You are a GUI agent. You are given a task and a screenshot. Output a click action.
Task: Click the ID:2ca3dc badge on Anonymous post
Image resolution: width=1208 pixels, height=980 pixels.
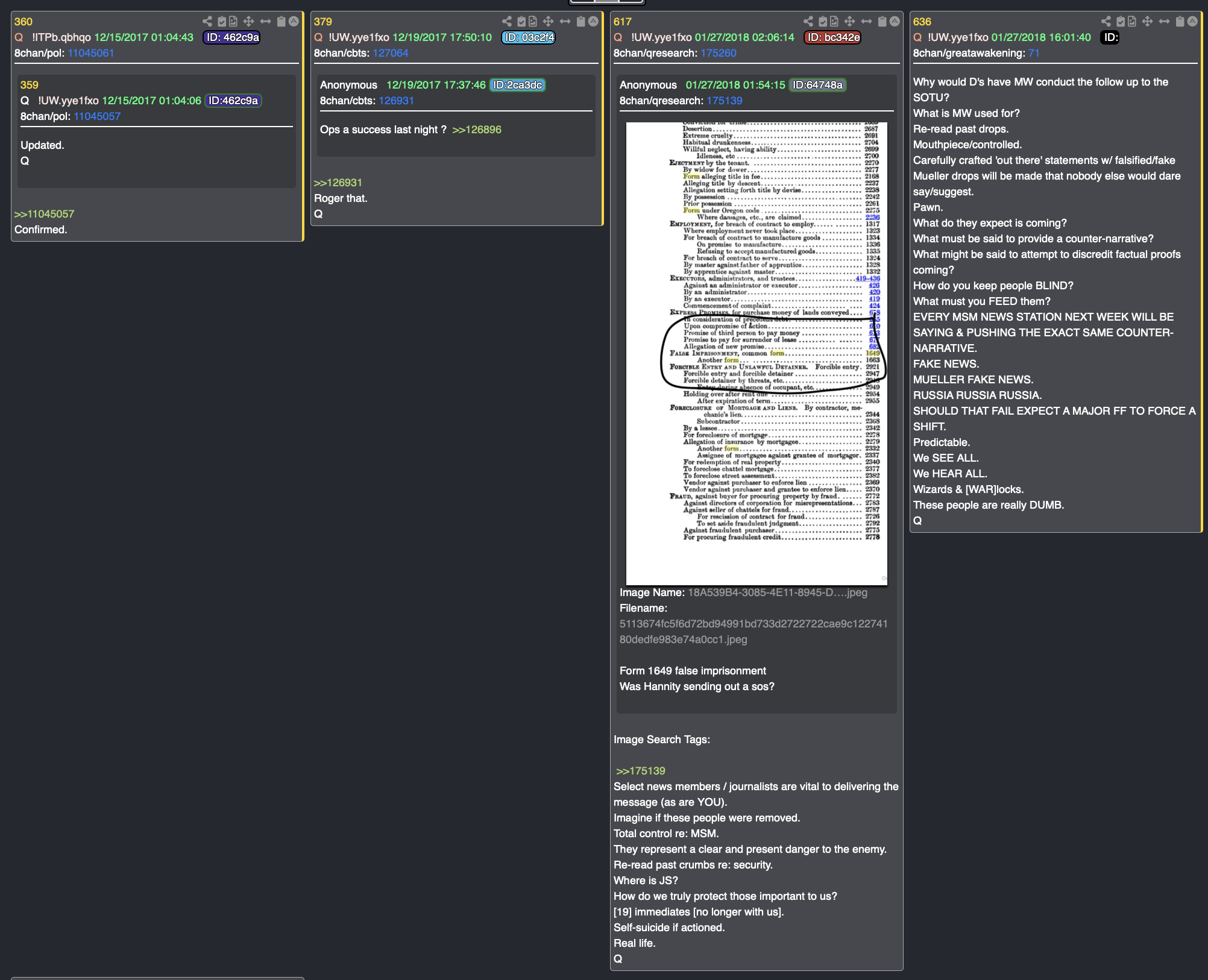click(518, 85)
